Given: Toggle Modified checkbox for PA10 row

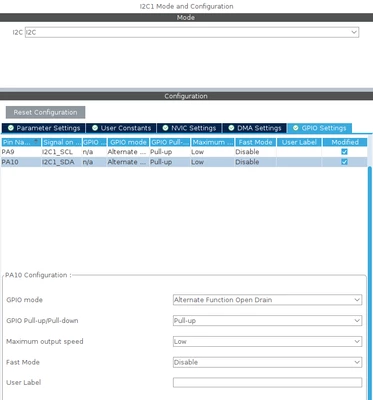Looking at the screenshot, I should pos(344,162).
